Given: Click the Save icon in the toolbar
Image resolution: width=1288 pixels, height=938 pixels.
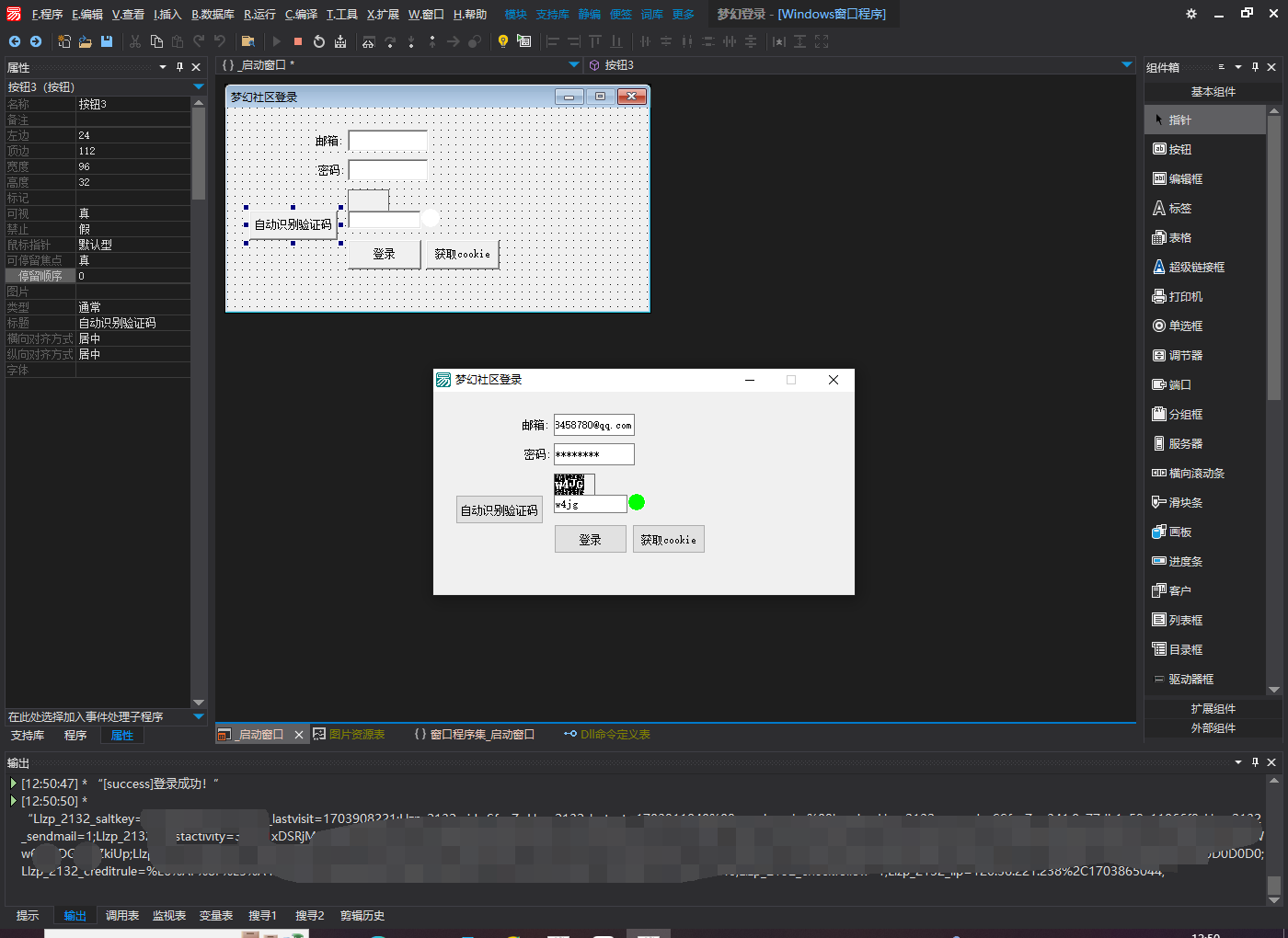Looking at the screenshot, I should pos(107,41).
